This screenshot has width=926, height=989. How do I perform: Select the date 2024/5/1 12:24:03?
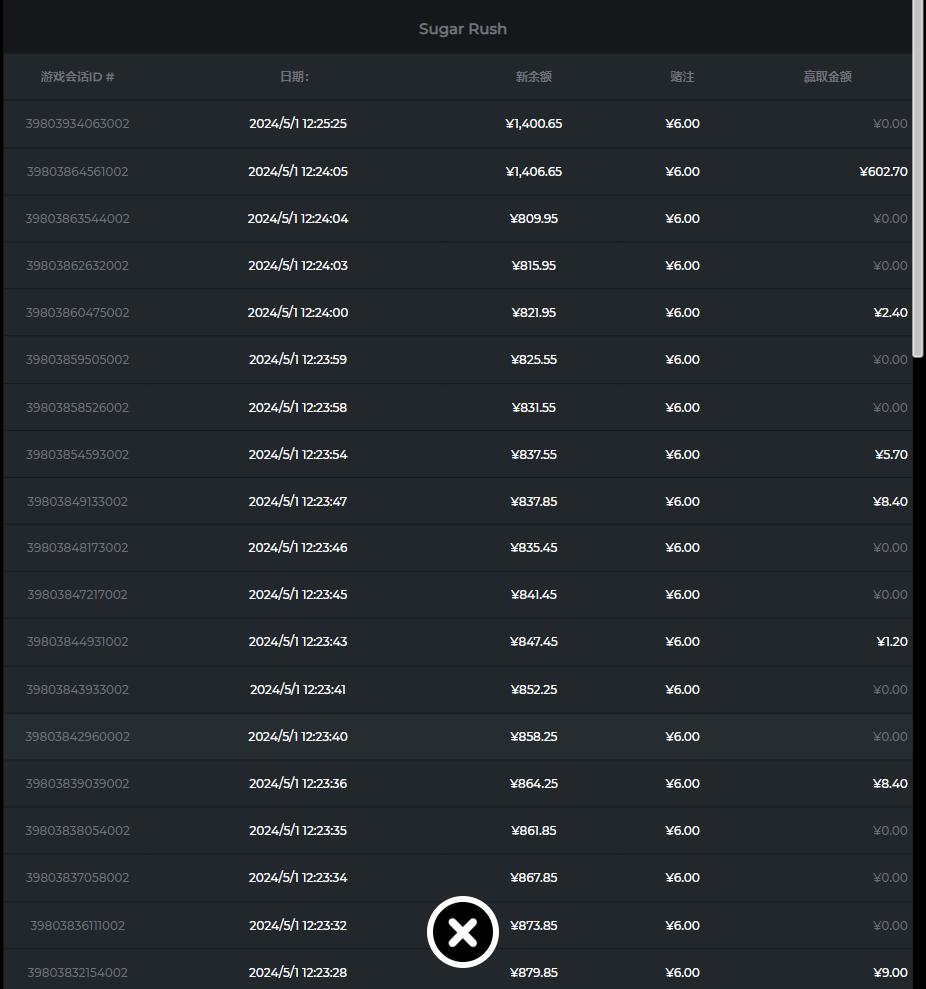click(x=298, y=266)
